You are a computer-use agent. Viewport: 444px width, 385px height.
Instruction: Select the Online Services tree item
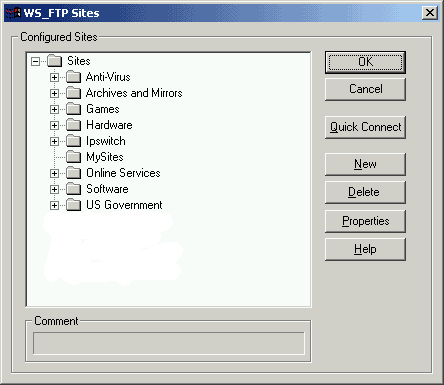(x=123, y=173)
